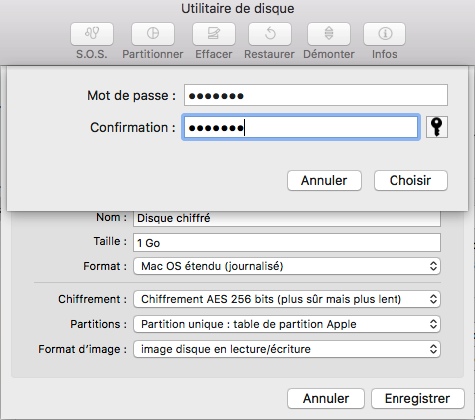Open the Format d'image dropdown
The width and height of the screenshot is (475, 420).
287,349
